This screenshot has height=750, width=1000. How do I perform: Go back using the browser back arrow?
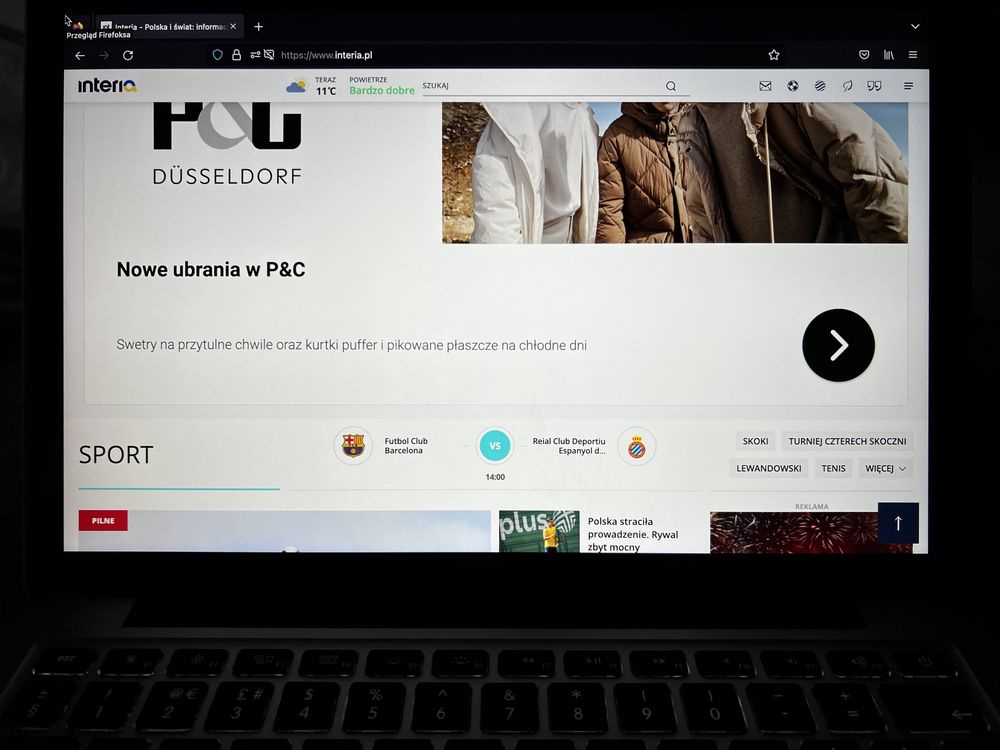point(80,55)
